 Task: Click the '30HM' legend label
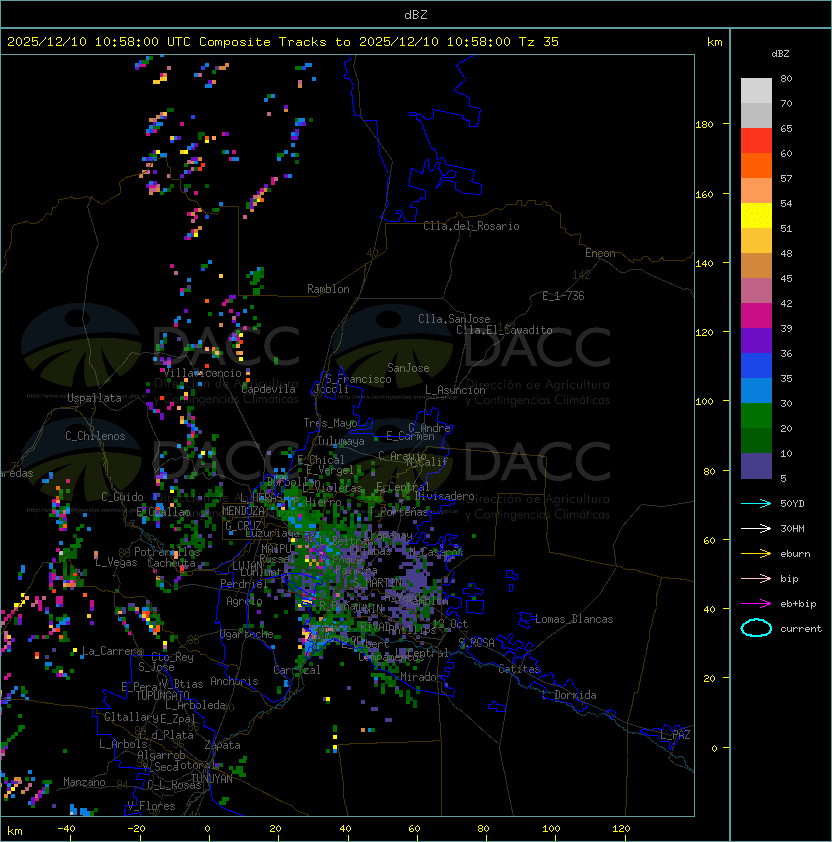pos(792,528)
